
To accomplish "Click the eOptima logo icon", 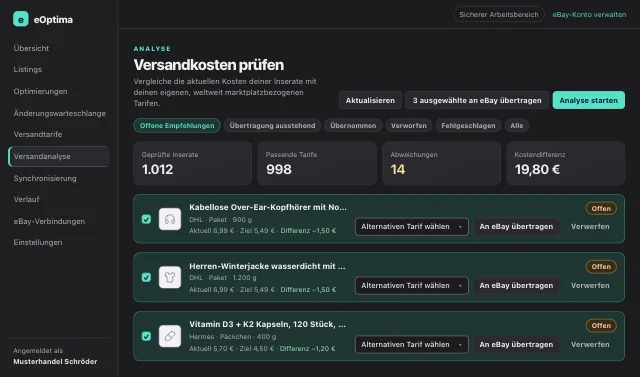I will pos(21,19).
